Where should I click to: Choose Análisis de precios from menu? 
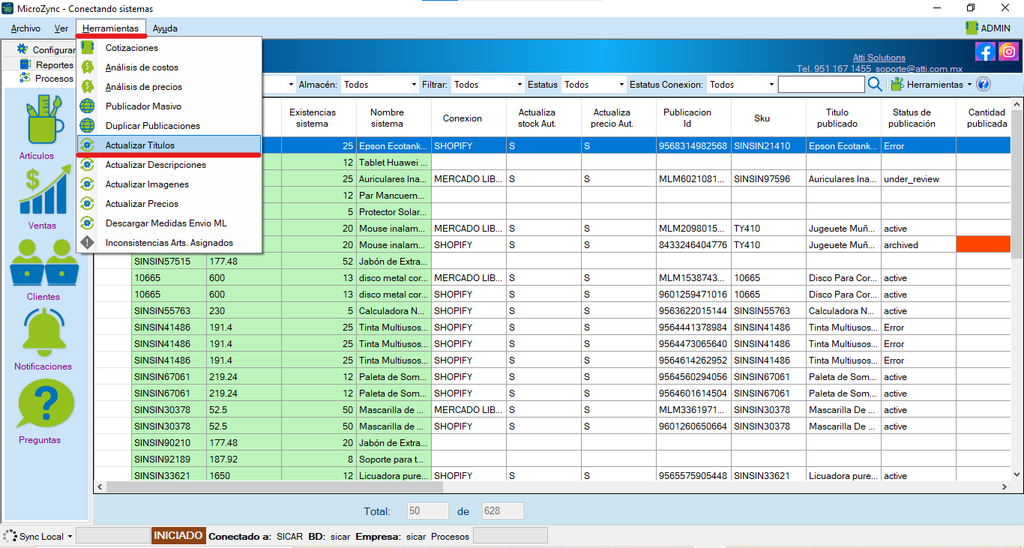[x=168, y=87]
